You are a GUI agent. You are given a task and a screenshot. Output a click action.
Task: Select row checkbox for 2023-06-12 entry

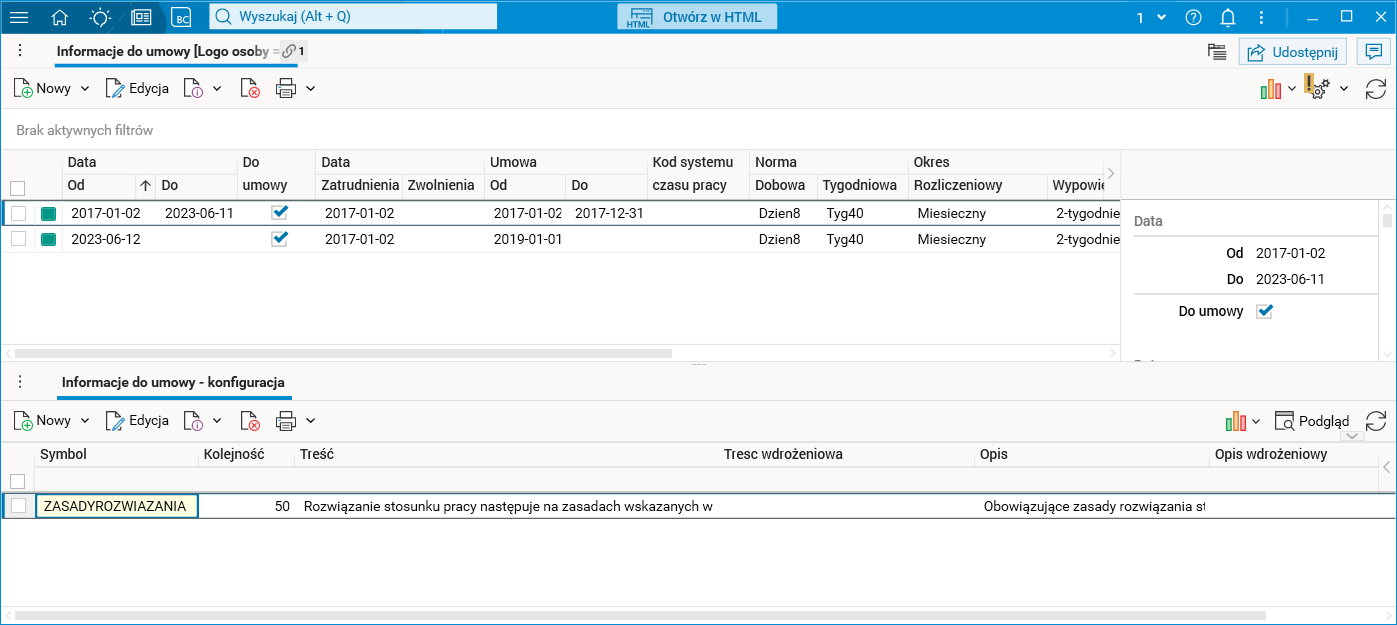click(18, 239)
